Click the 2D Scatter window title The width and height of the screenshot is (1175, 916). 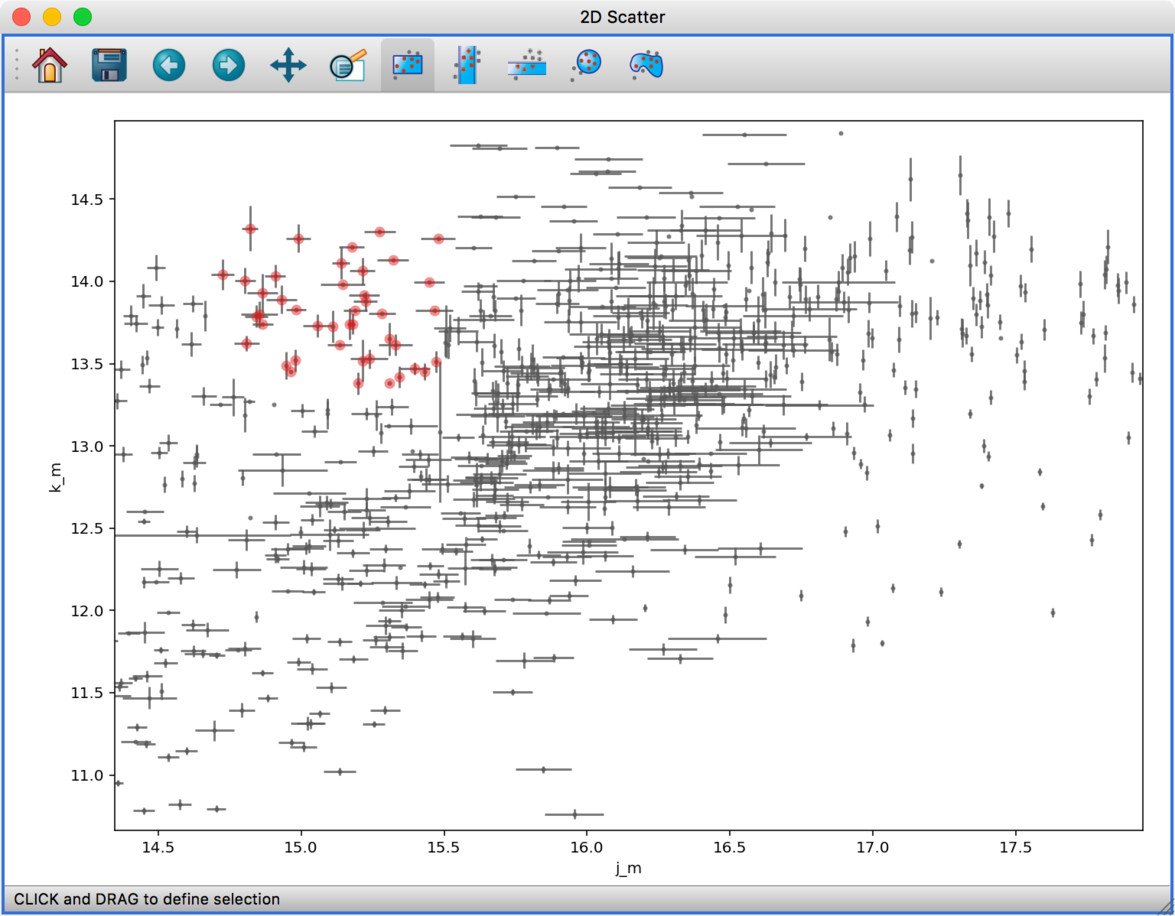click(x=622, y=16)
